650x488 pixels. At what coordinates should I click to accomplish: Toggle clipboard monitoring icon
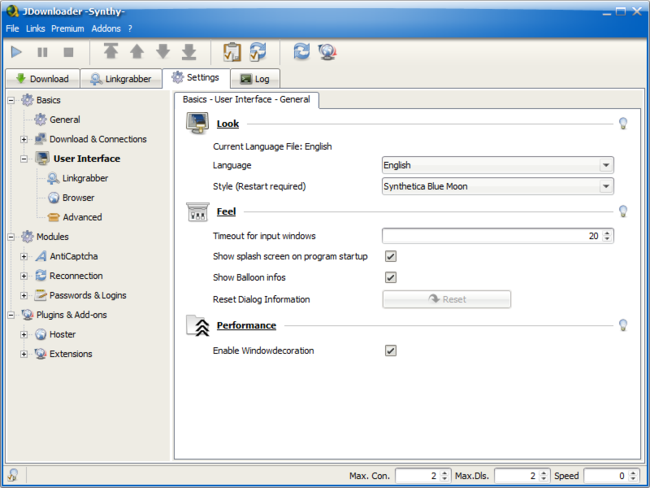pos(232,52)
